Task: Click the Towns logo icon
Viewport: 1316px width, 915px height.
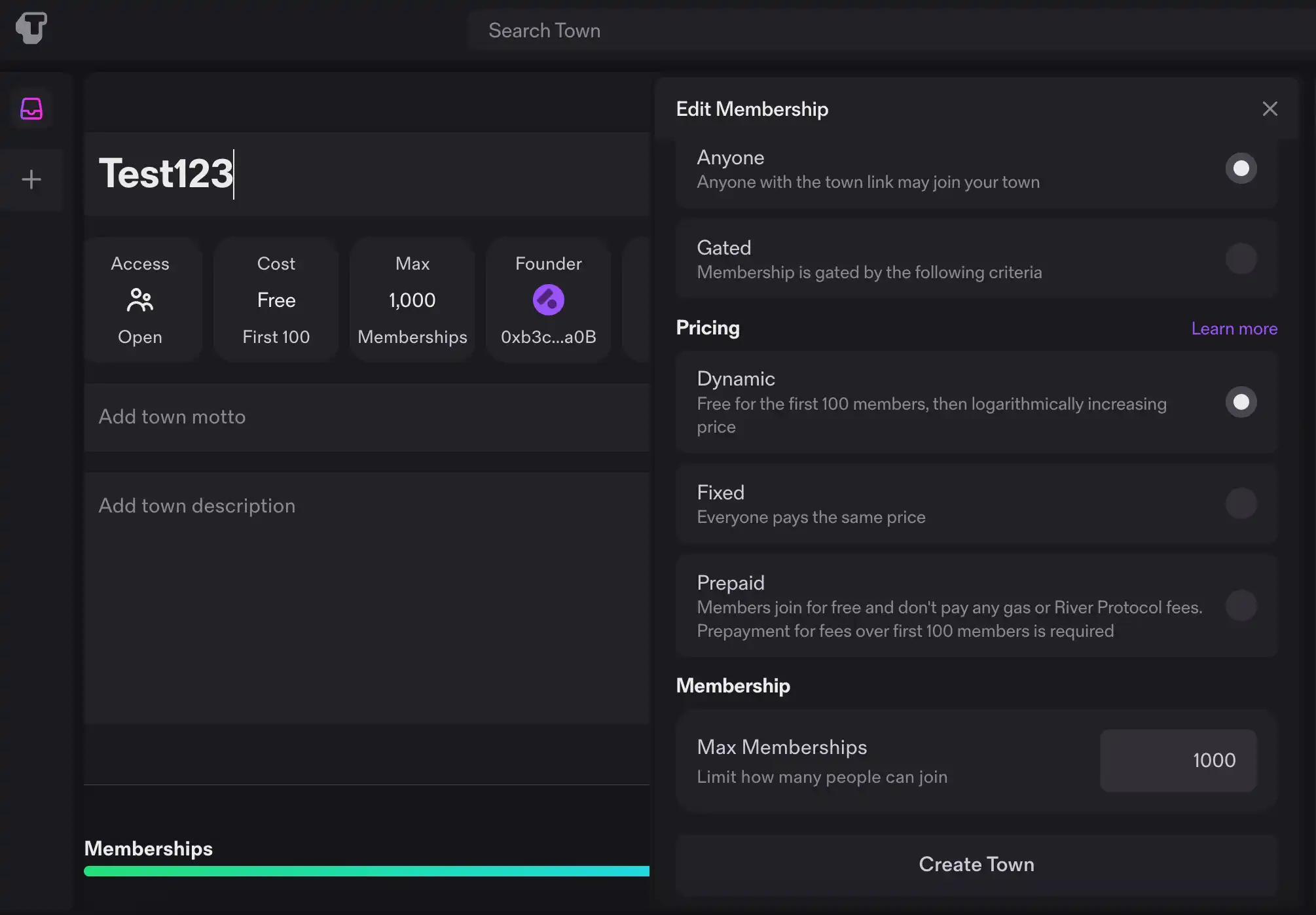Action: point(31,28)
